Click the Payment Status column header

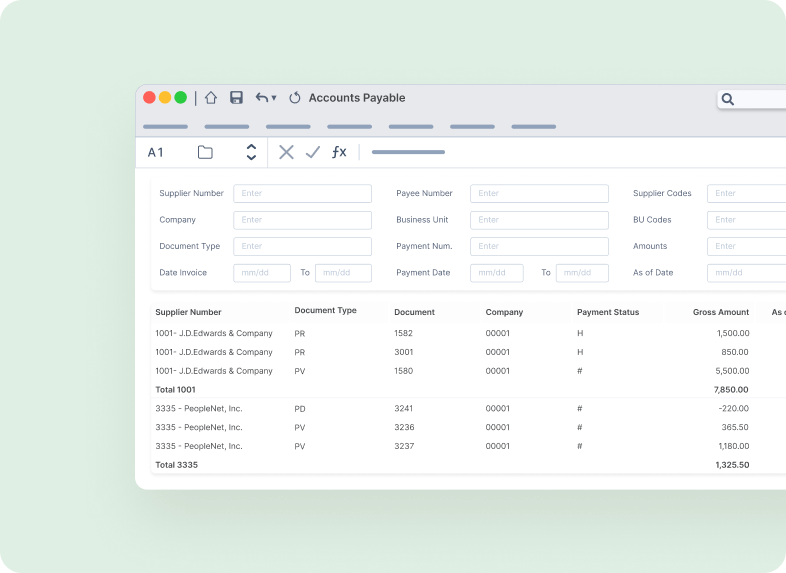tap(607, 312)
